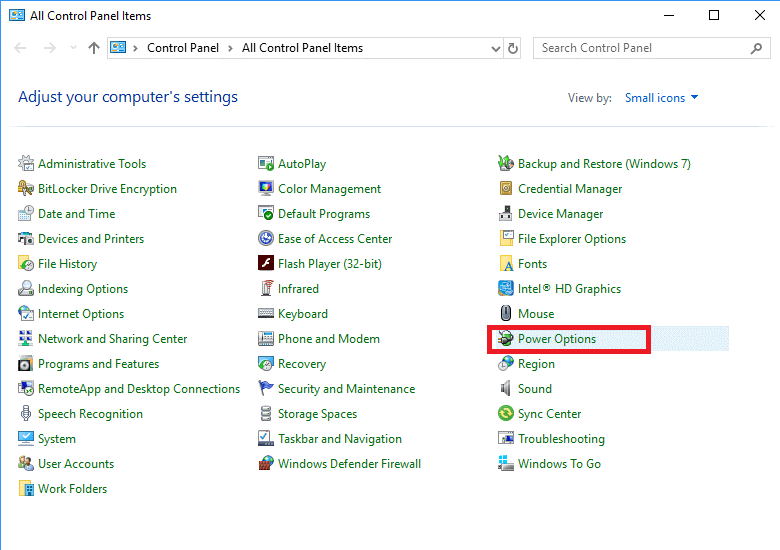The image size is (780, 550).
Task: Refresh the Control Panel view
Action: (513, 48)
